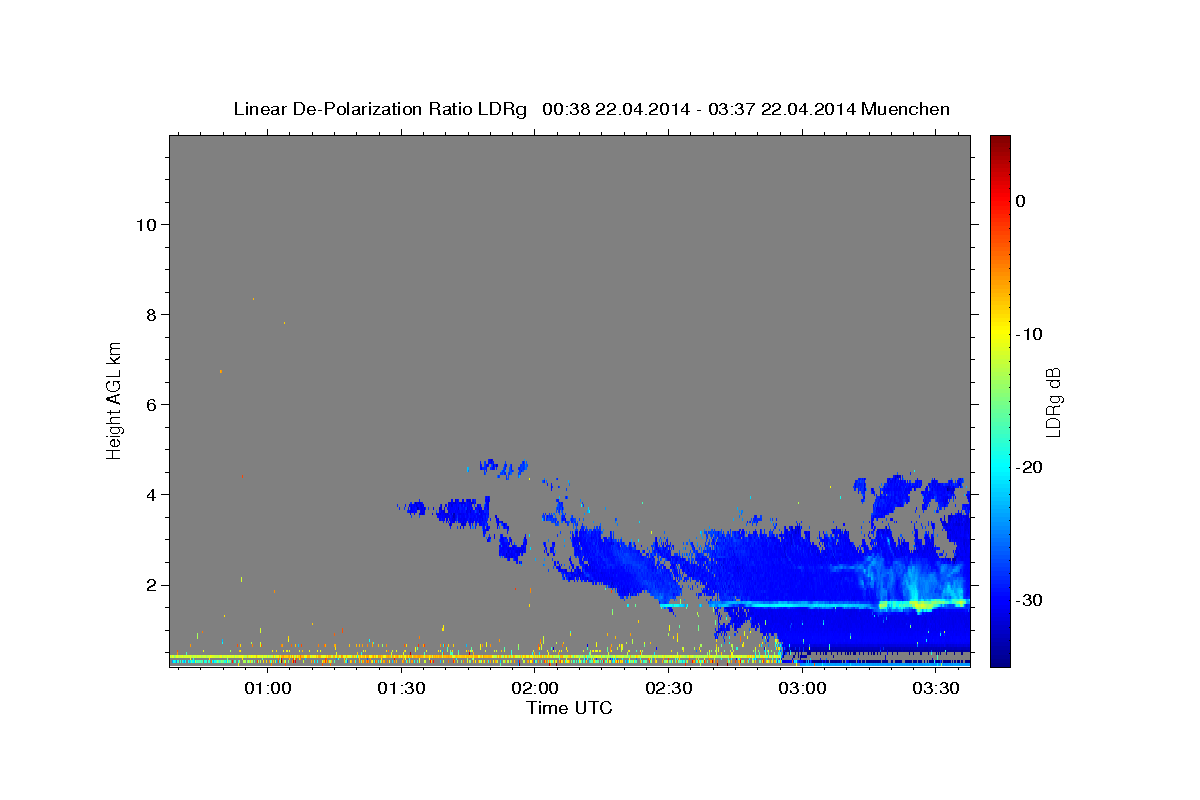Screen dimensions: 1200x800
Task: Click the colorbar value 0 label
Action: point(1021,201)
